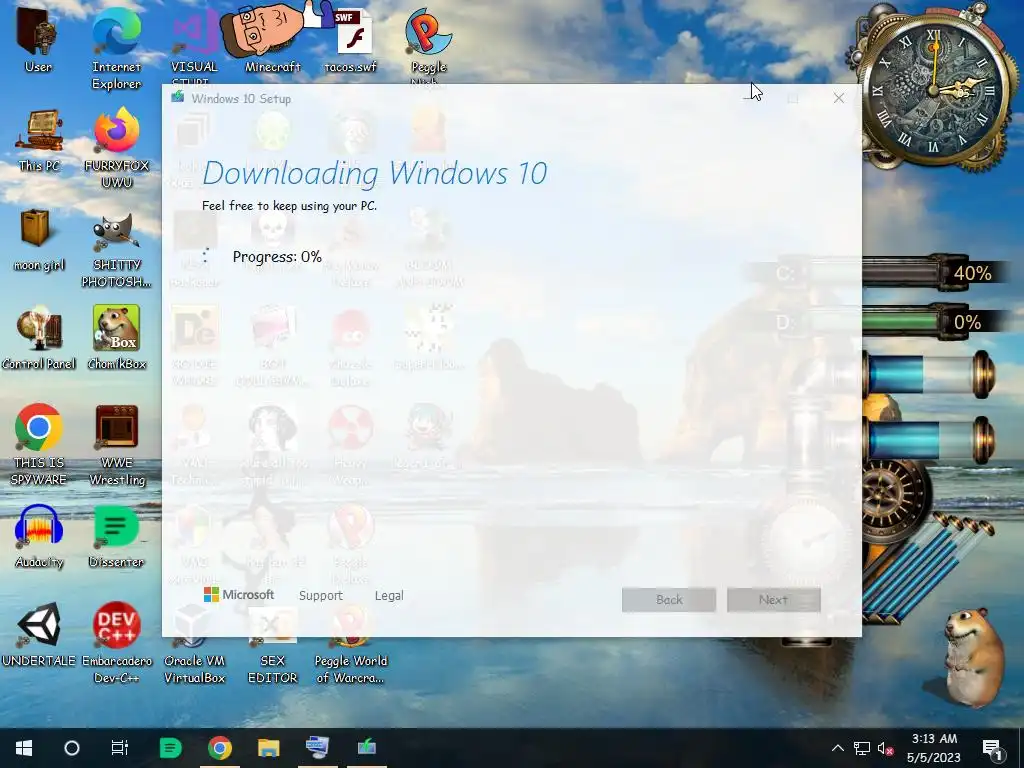
Task: Open the tacos.swf file icon
Action: [x=351, y=40]
